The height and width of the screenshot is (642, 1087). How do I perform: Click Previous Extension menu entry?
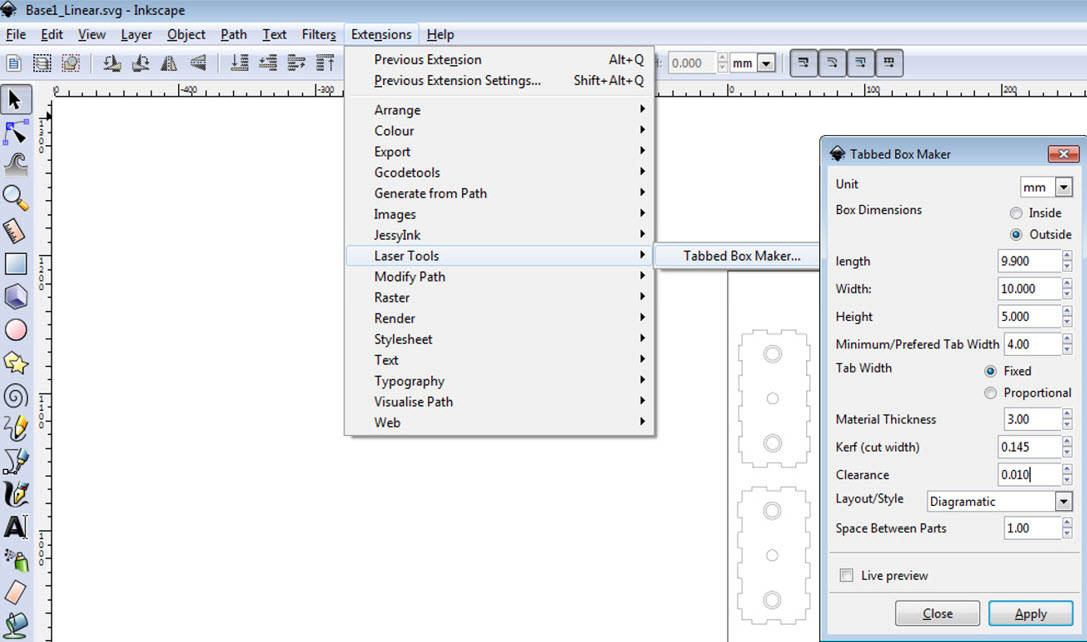499,60
